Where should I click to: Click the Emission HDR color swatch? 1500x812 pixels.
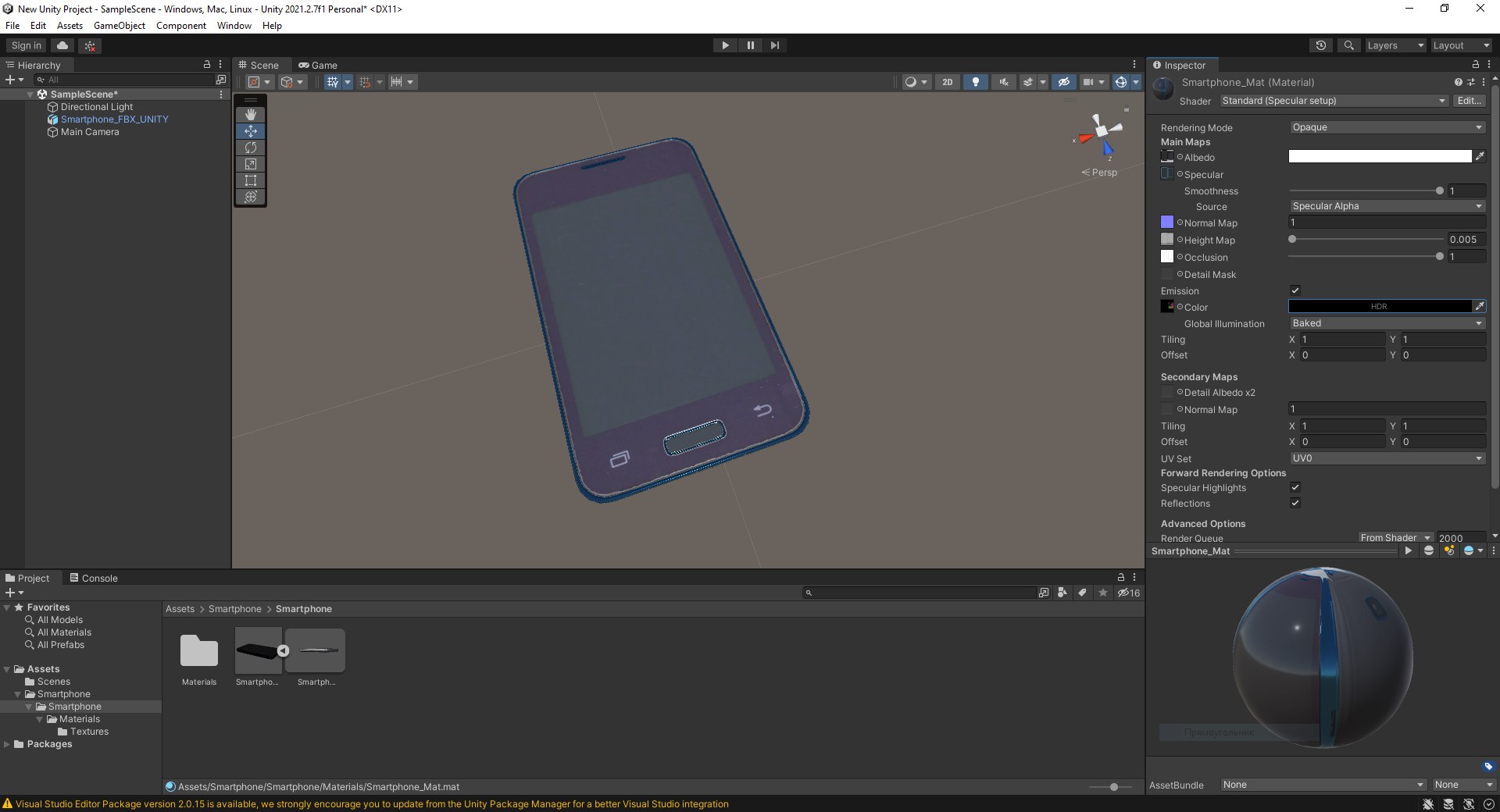[1380, 307]
